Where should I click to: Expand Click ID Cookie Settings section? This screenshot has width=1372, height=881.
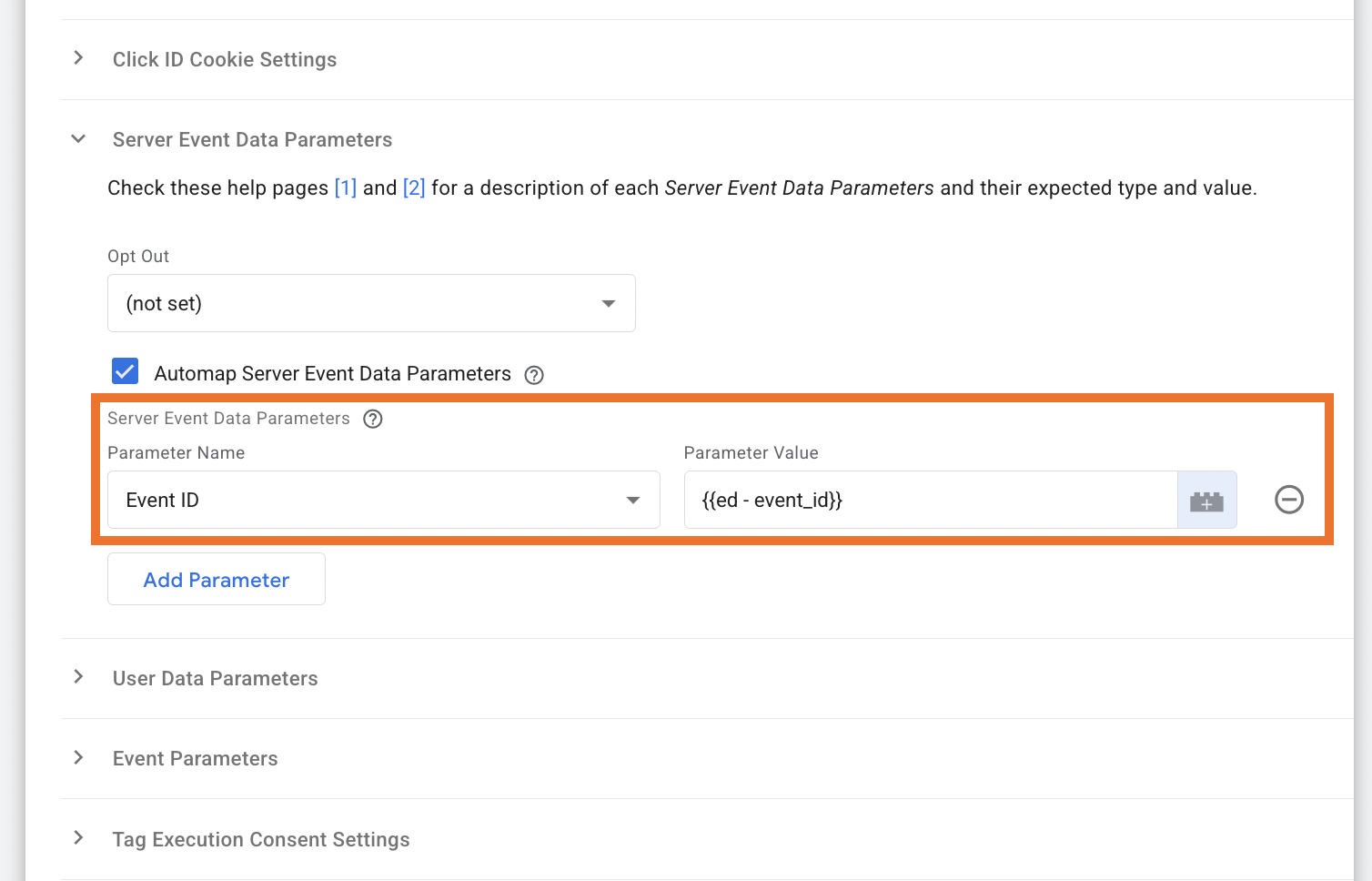pyautogui.click(x=78, y=58)
